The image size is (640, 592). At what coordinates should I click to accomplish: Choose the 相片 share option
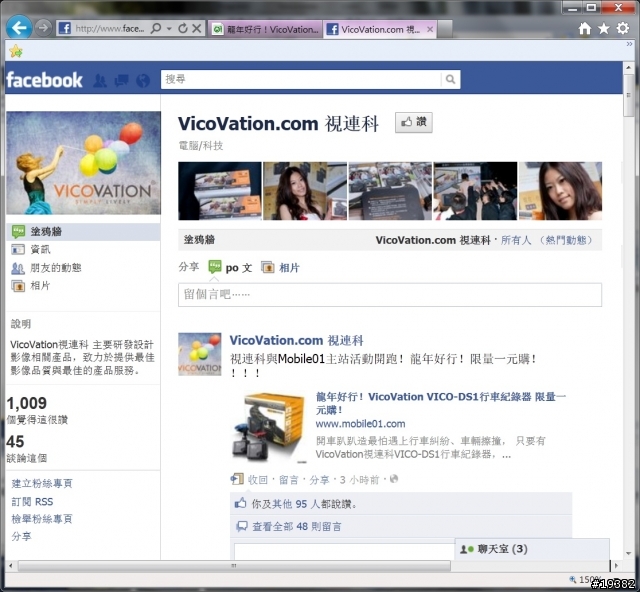pyautogui.click(x=280, y=268)
